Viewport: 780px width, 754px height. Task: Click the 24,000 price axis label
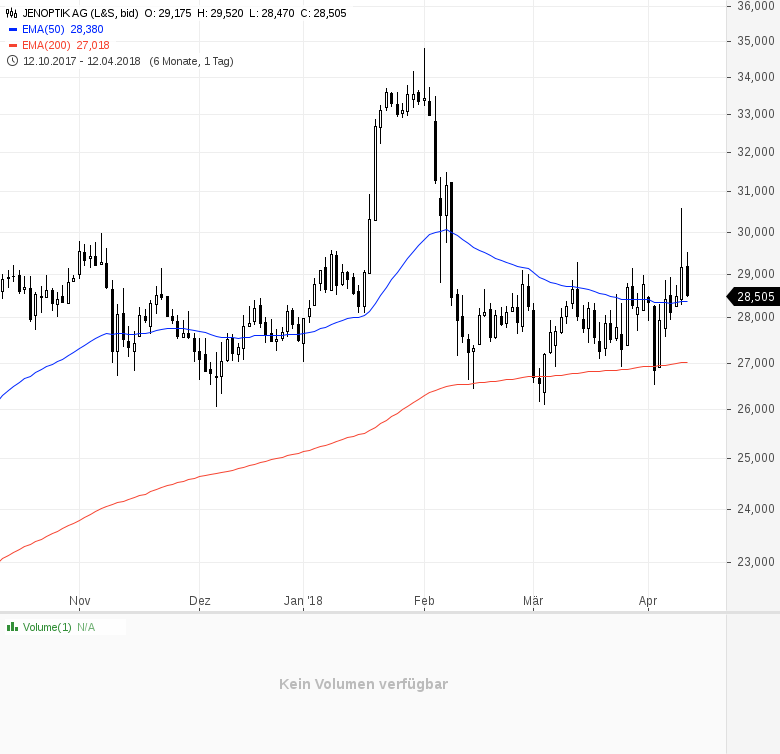(x=756, y=509)
